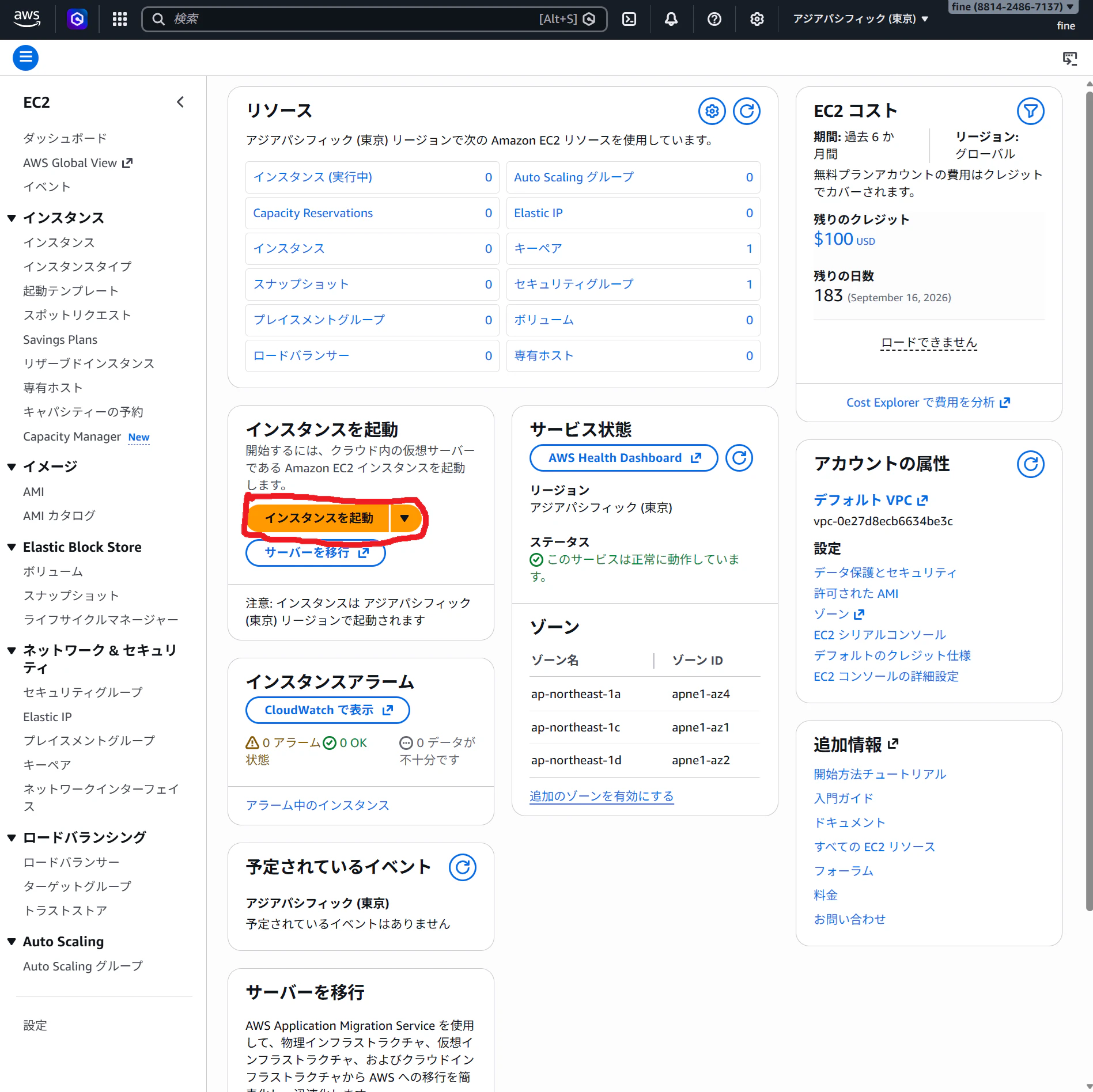Open the 追加情報 external link icon

(x=893, y=744)
